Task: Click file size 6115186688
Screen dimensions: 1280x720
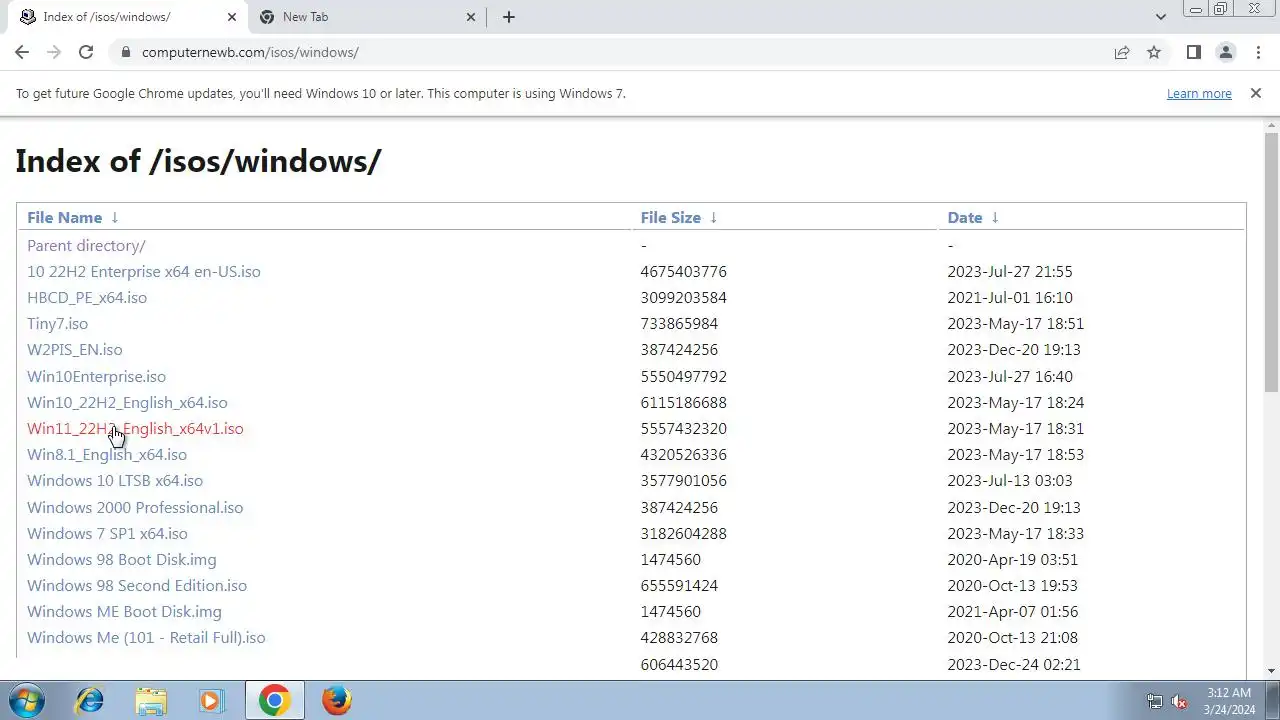Action: (x=684, y=402)
